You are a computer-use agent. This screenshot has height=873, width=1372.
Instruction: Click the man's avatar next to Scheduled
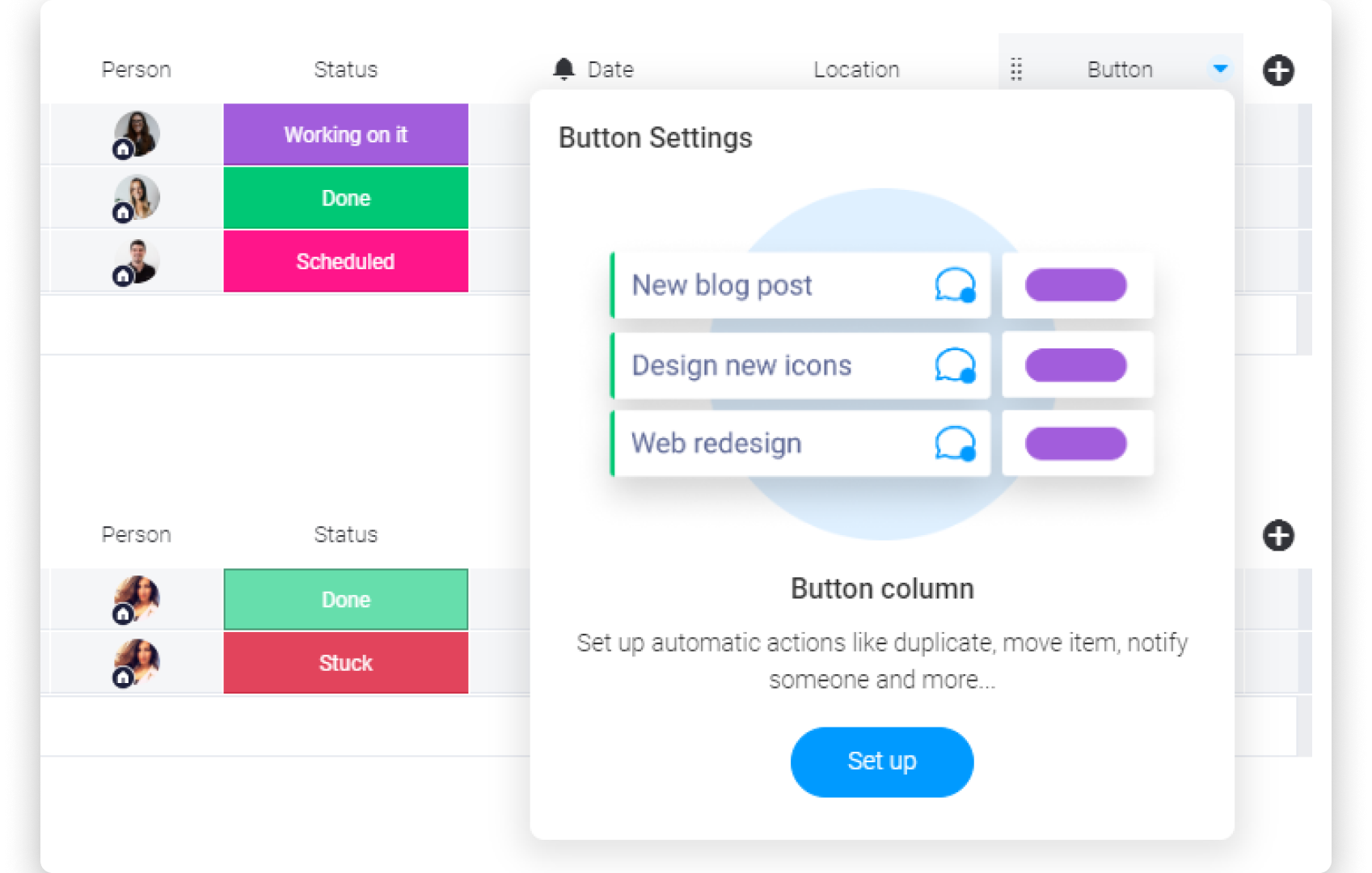tap(136, 262)
